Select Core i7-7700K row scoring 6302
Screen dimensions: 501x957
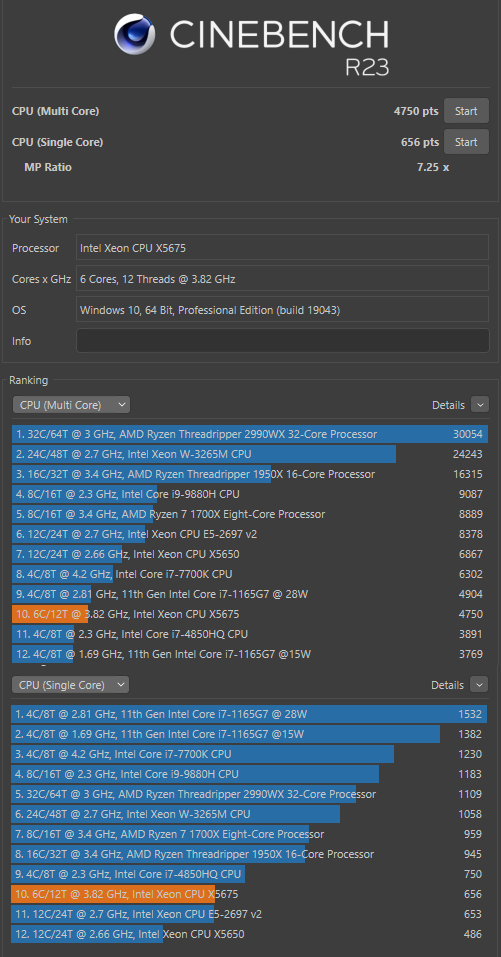pyautogui.click(x=250, y=574)
